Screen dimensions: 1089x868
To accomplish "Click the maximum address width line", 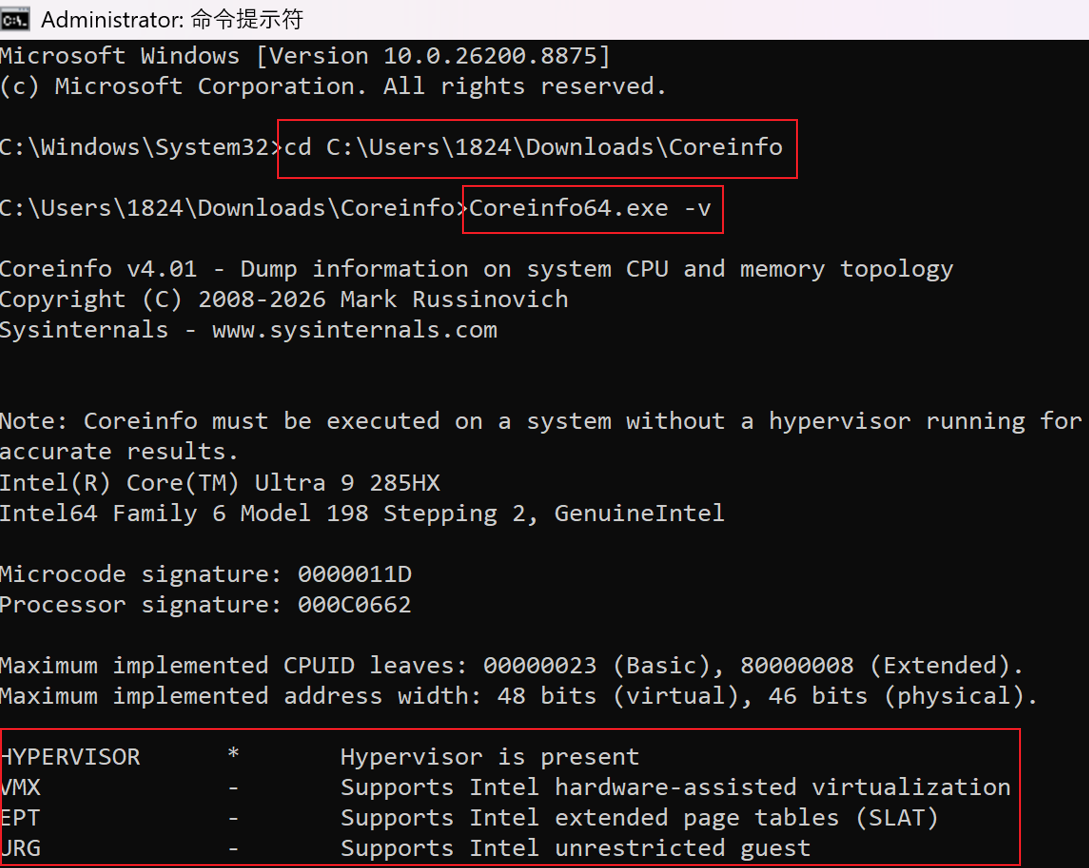I will pyautogui.click(x=519, y=696).
